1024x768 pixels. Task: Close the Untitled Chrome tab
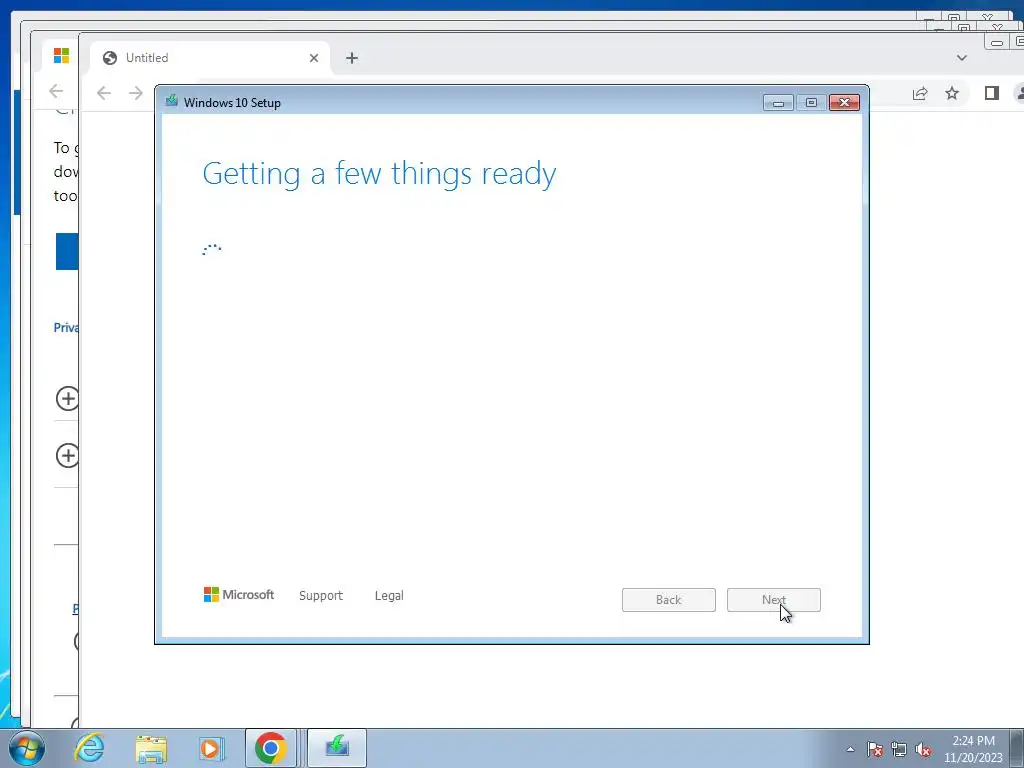[x=313, y=58]
